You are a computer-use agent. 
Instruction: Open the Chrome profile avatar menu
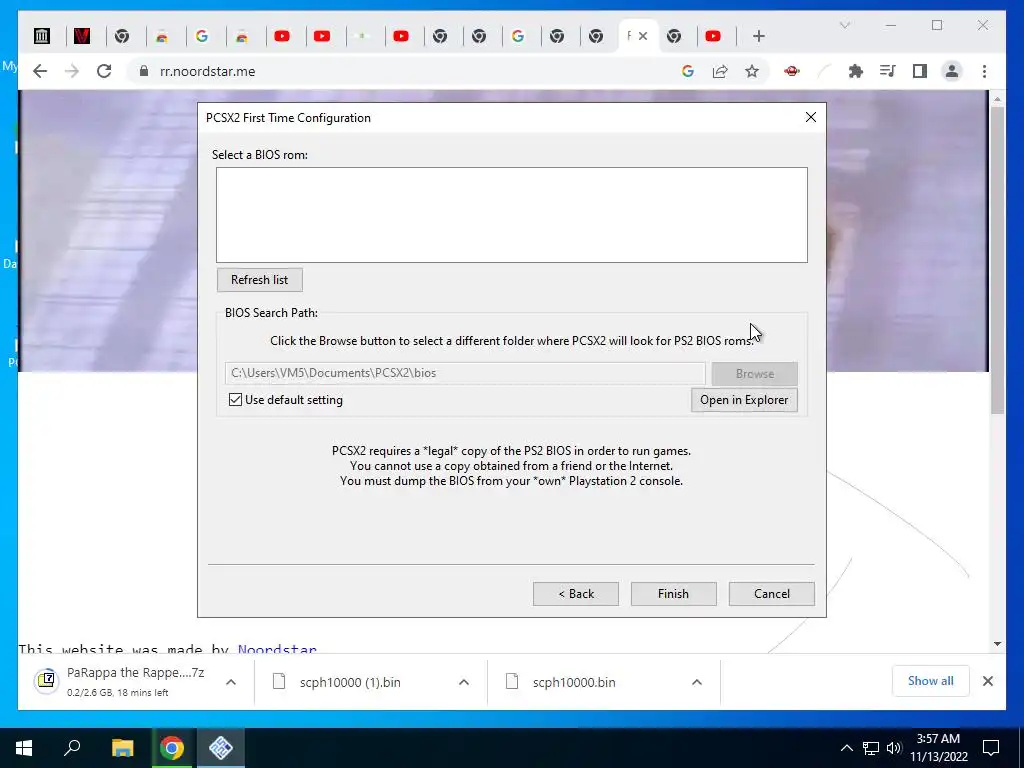click(x=952, y=71)
